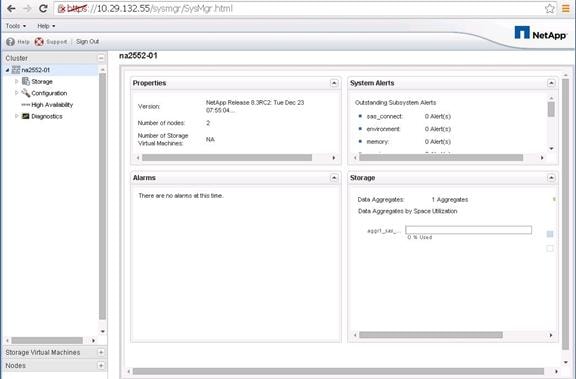Expand the Storage tree node

tap(17, 82)
